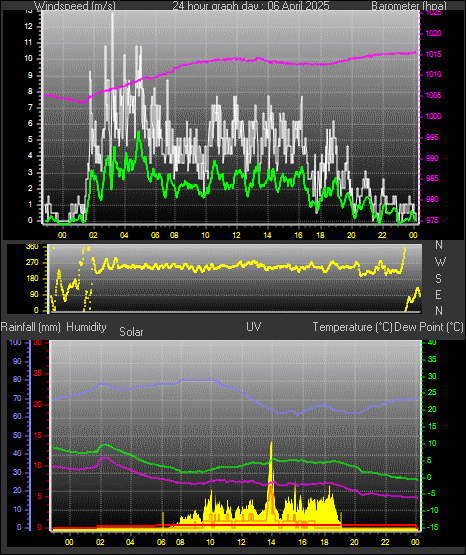The width and height of the screenshot is (466, 555).
Task: Click the "Solar" label
Action: pyautogui.click(x=131, y=332)
